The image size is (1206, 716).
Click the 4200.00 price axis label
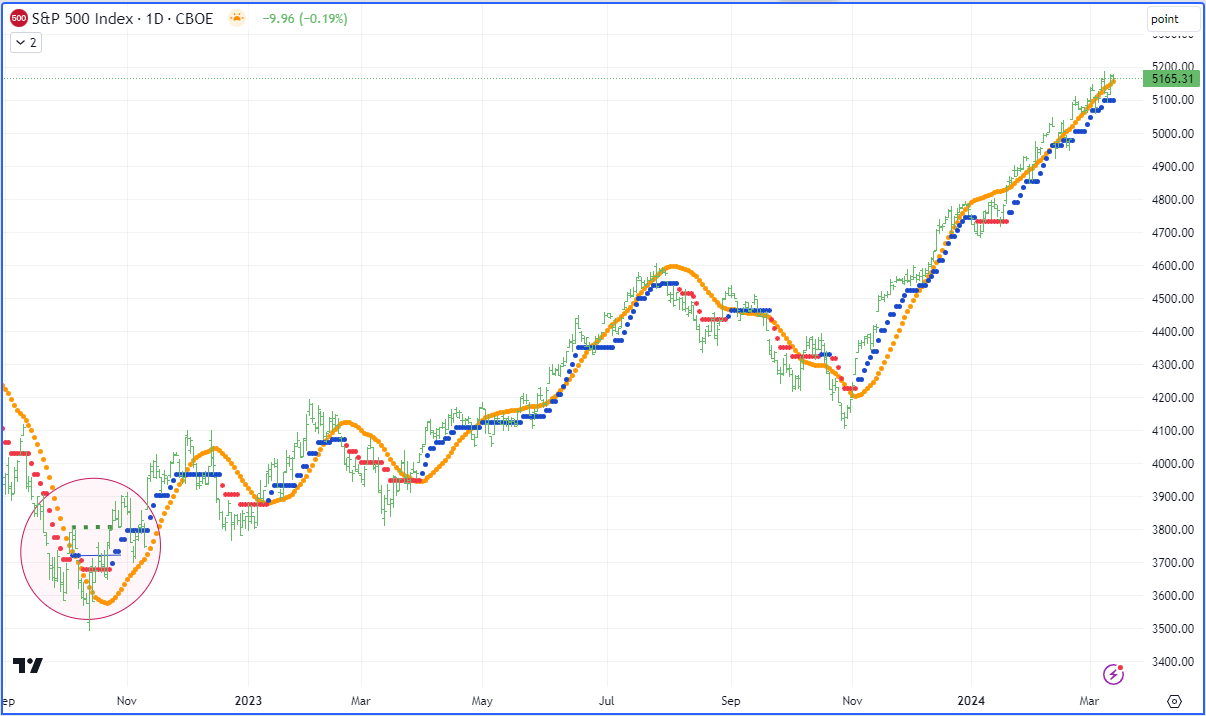tap(1173, 397)
